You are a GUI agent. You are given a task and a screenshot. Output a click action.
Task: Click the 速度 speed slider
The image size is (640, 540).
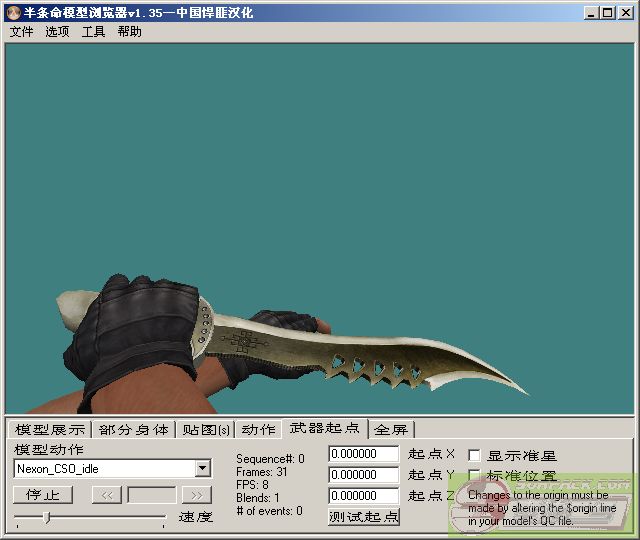pos(90,518)
